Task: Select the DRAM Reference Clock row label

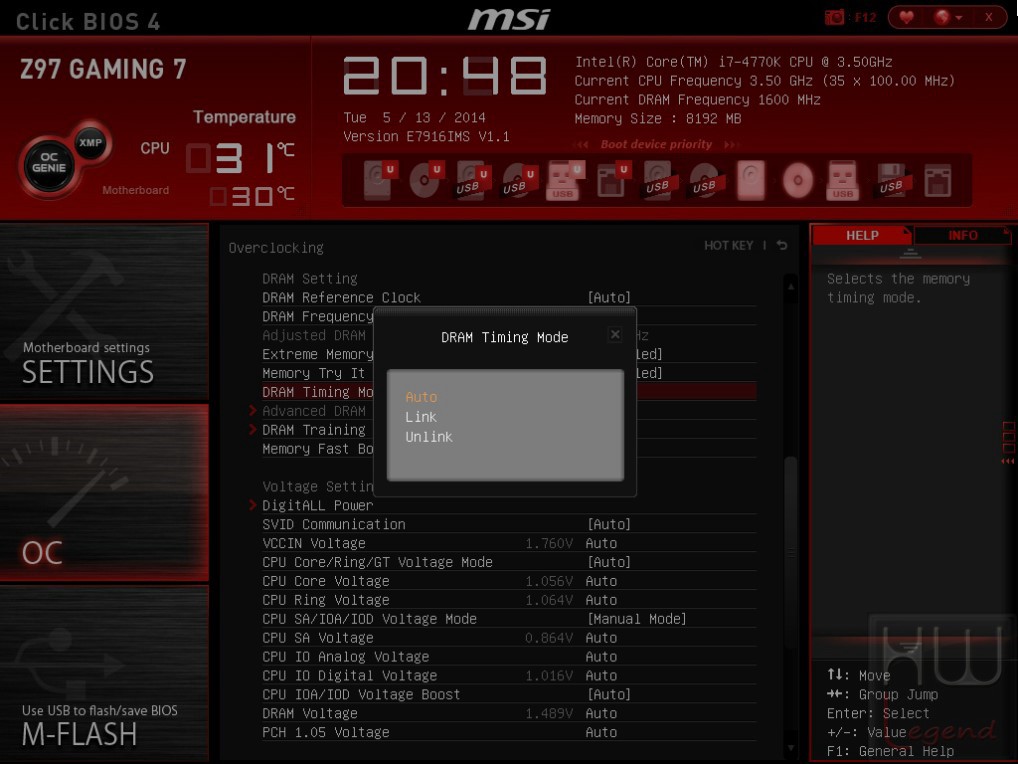Action: pos(341,297)
